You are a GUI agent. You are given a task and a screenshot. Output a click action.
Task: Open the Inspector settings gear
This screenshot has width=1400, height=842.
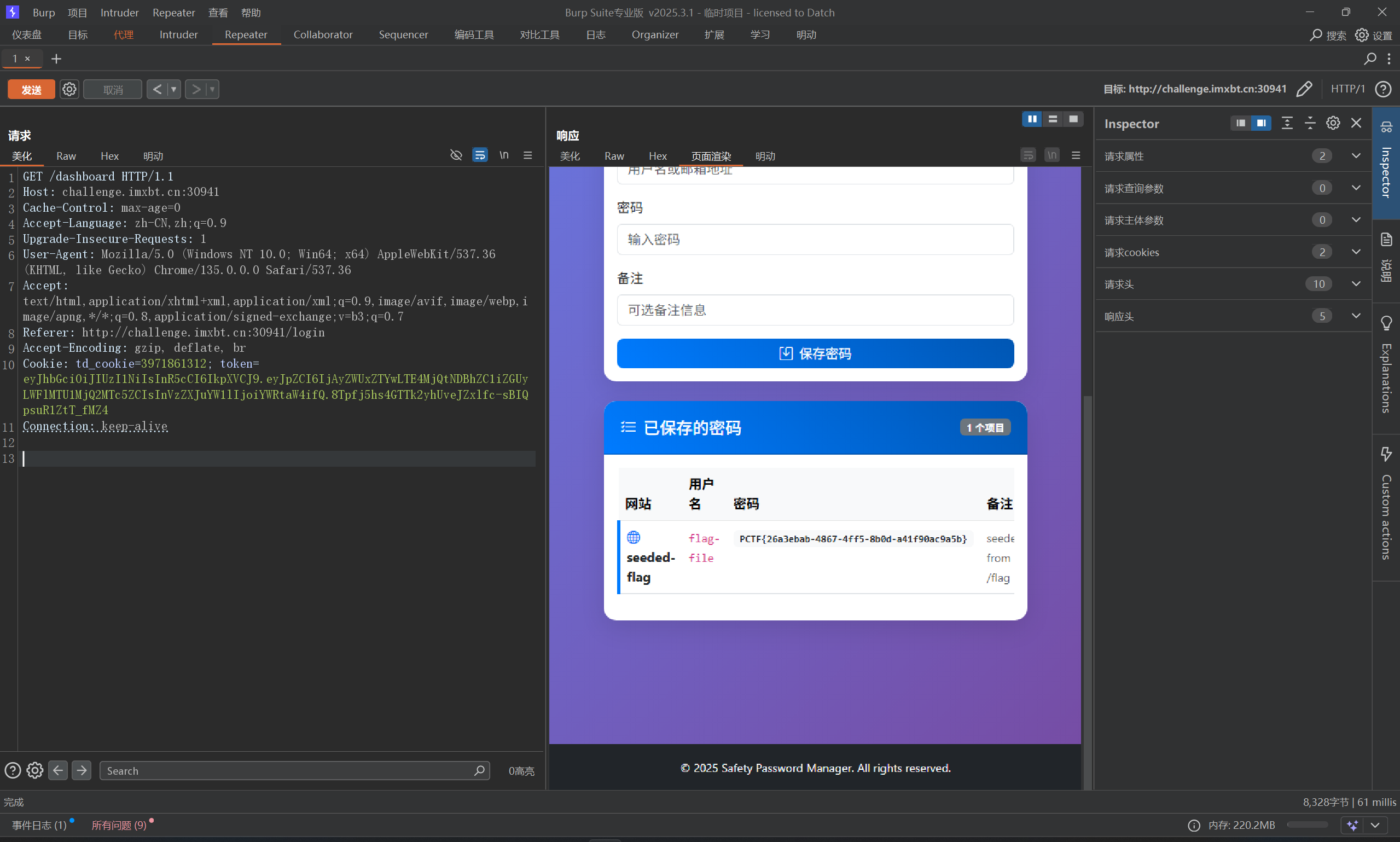[1333, 123]
